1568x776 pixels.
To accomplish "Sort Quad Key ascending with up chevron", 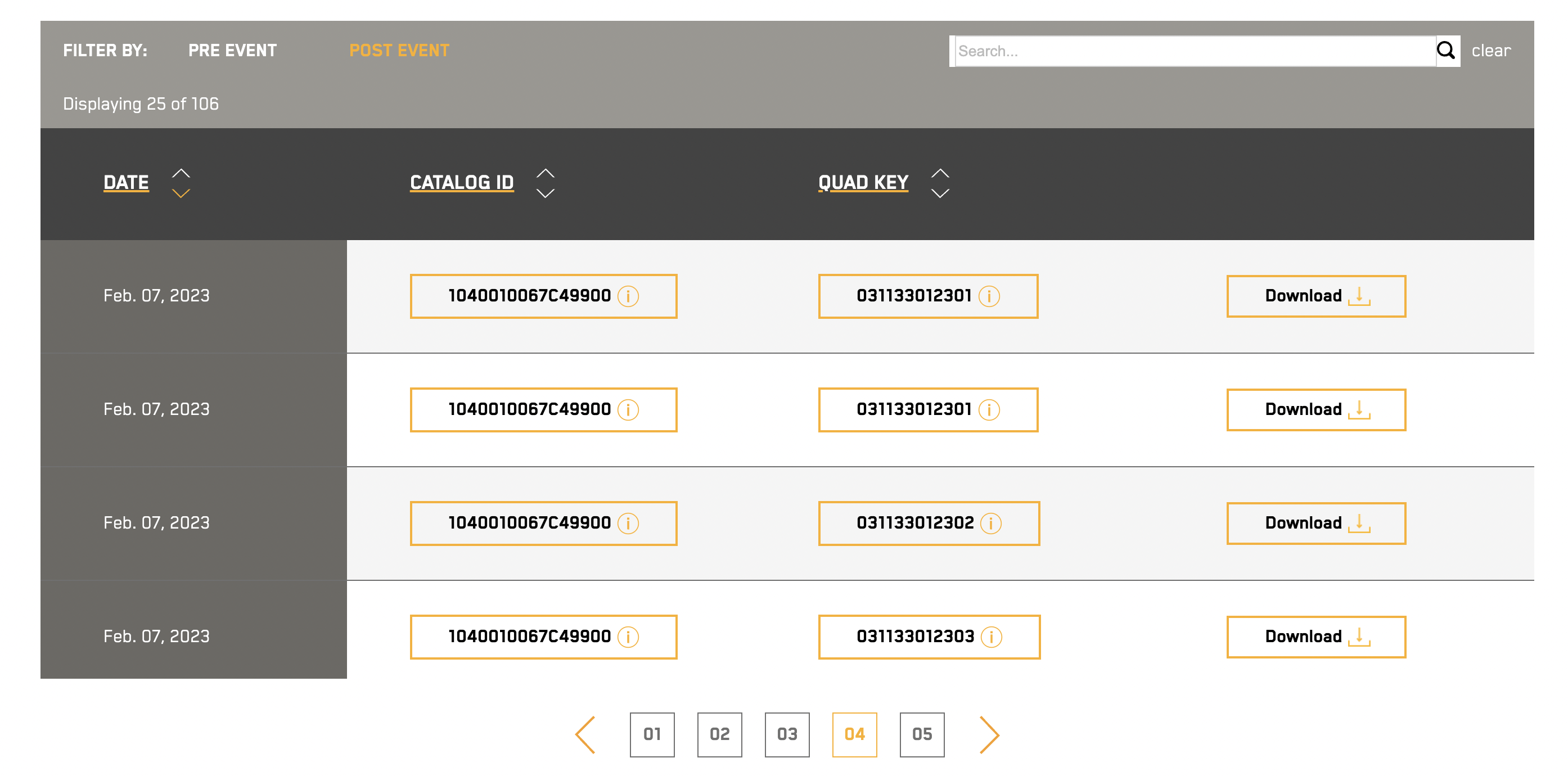I will [940, 173].
